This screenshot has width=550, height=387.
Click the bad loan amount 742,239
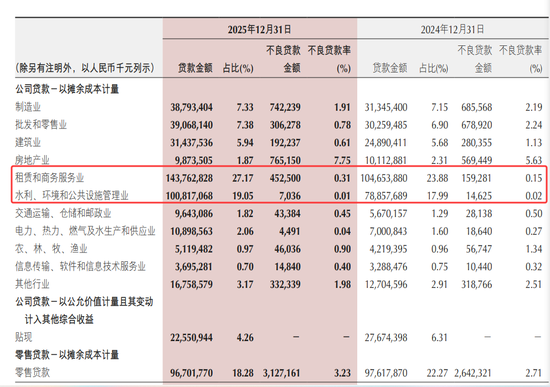[x=285, y=107]
